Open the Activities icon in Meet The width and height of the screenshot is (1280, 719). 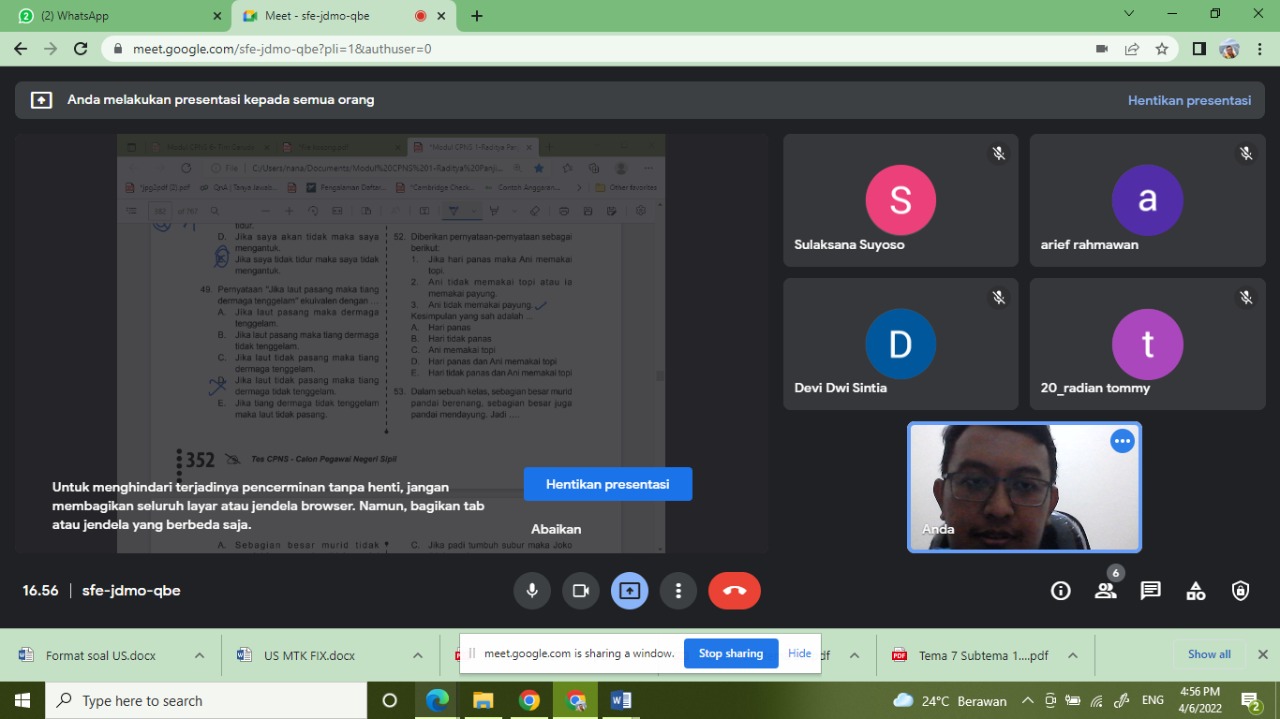(1195, 591)
